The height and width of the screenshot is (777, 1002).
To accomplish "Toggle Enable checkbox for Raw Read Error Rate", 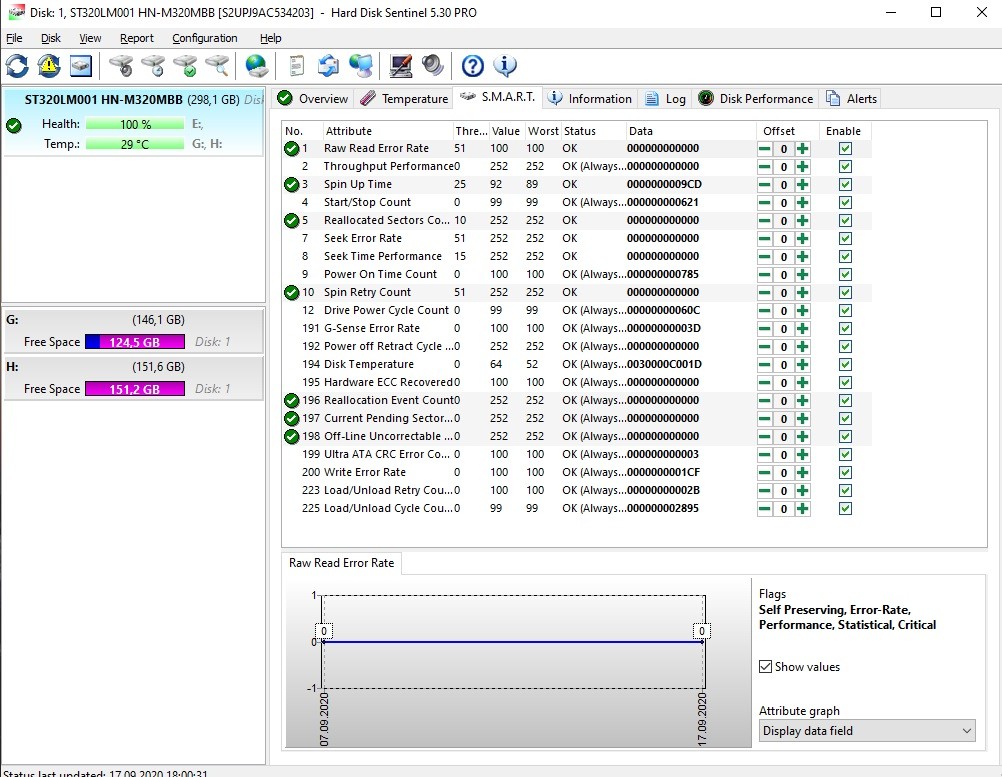I will click(845, 149).
